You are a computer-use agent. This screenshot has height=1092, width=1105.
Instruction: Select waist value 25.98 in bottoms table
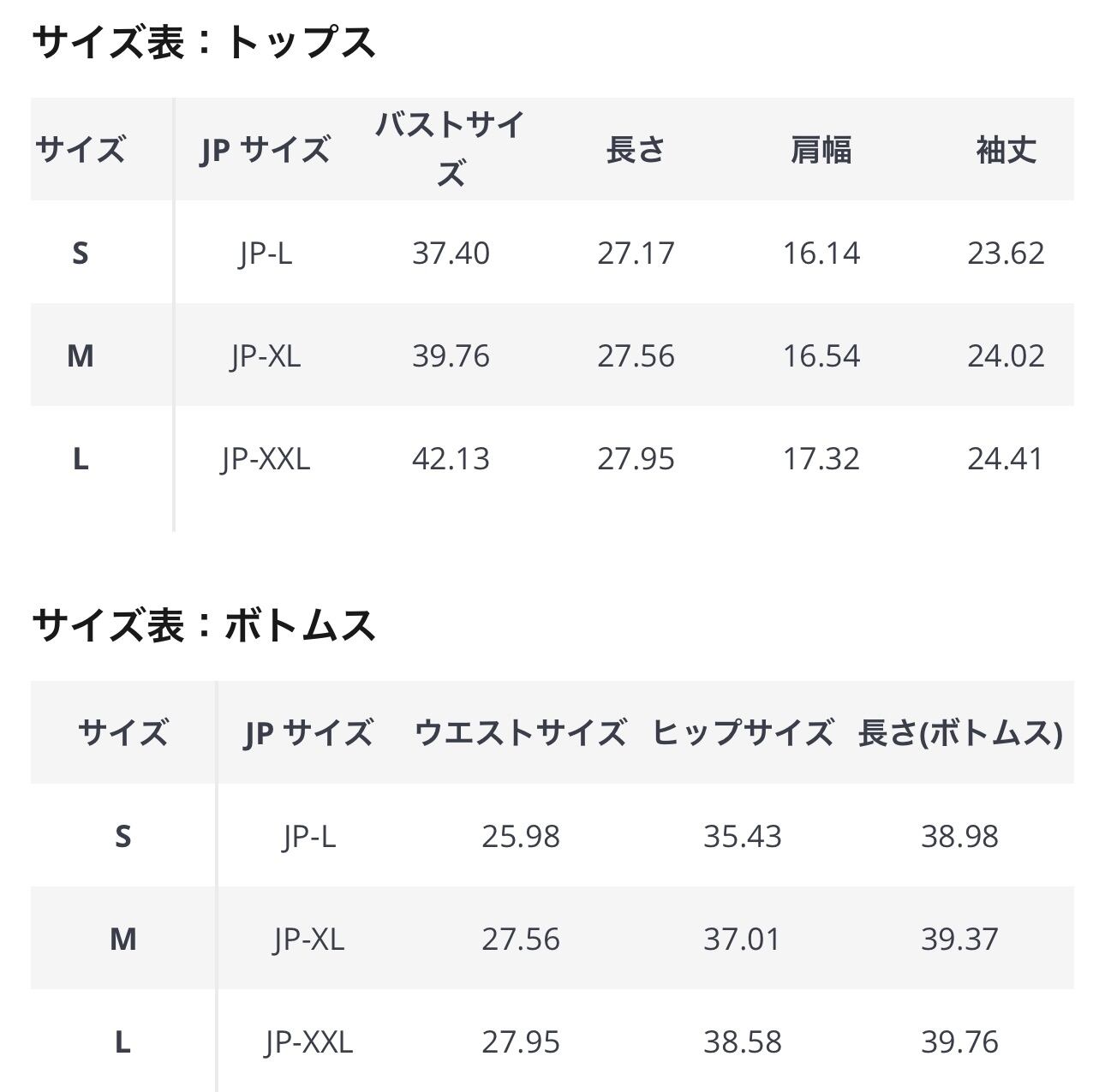tap(520, 836)
